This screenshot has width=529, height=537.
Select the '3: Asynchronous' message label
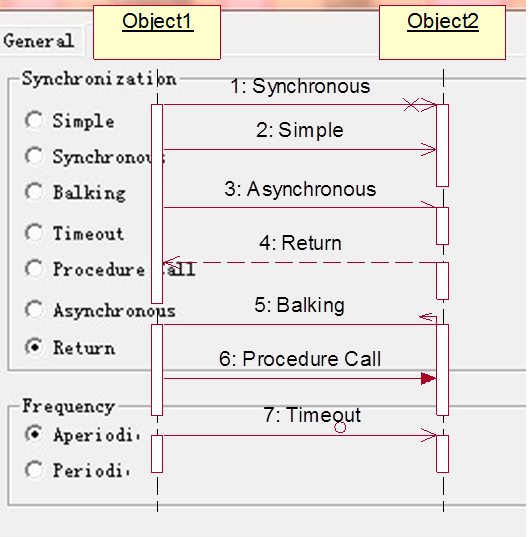(300, 189)
